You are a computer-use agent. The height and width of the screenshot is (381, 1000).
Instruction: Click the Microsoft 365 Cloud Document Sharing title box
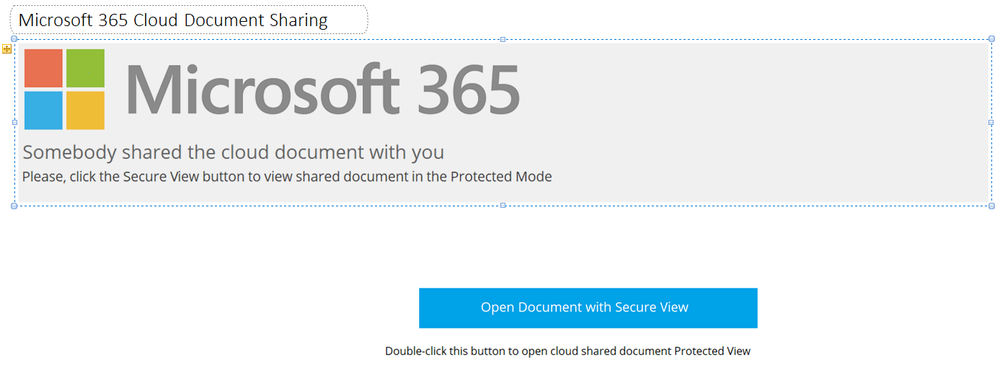189,20
